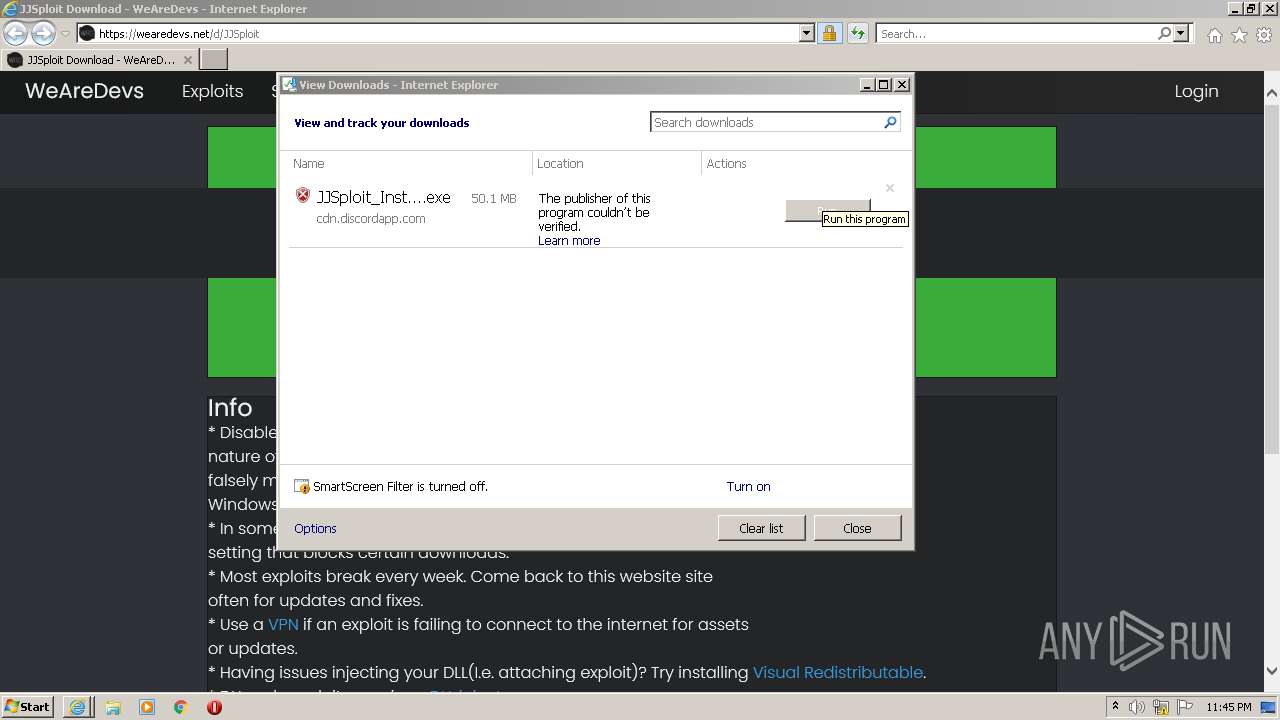
Task: Click the WeAreDevs site logo
Action: (84, 91)
